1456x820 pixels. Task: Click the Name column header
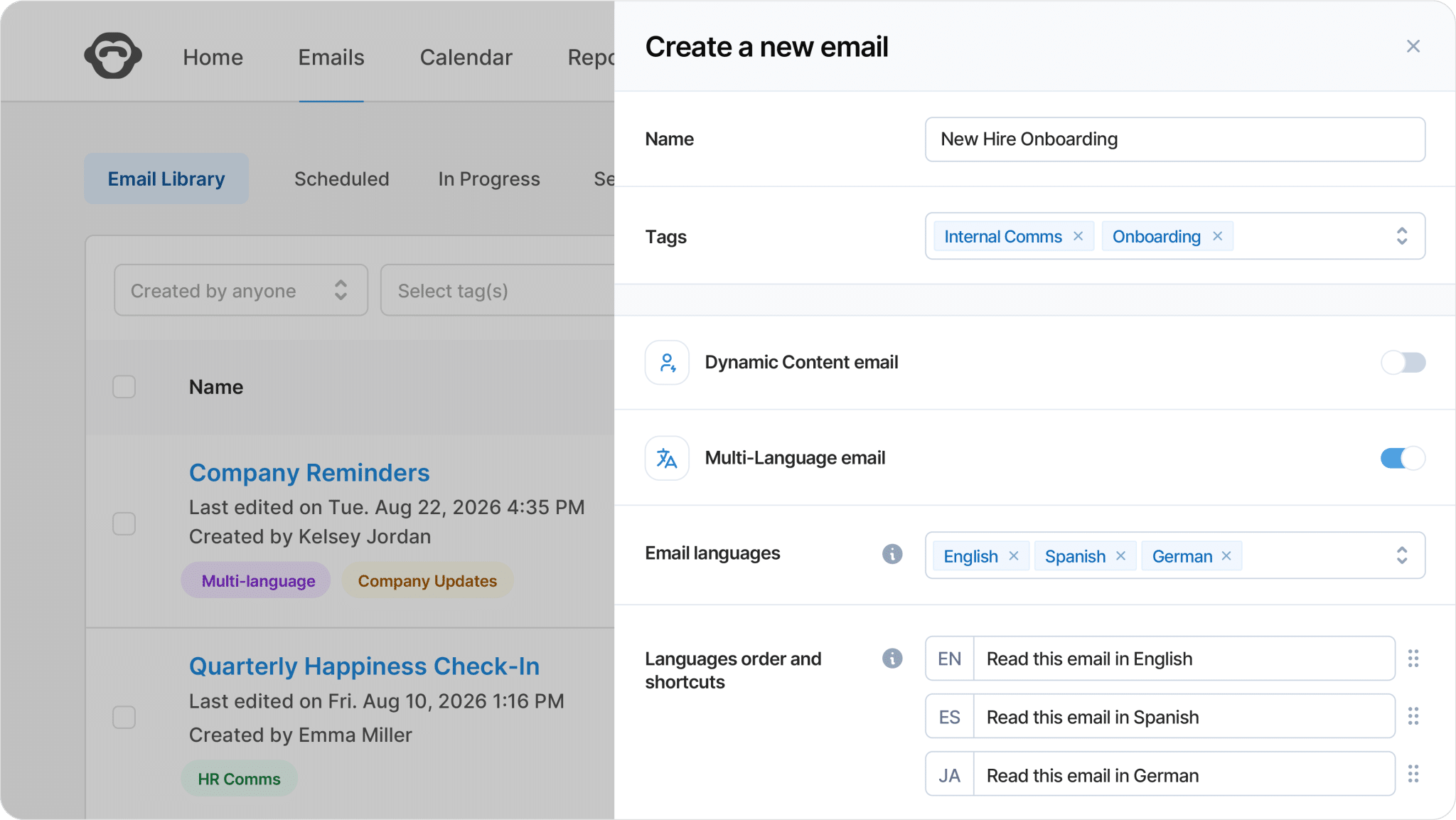(x=216, y=387)
